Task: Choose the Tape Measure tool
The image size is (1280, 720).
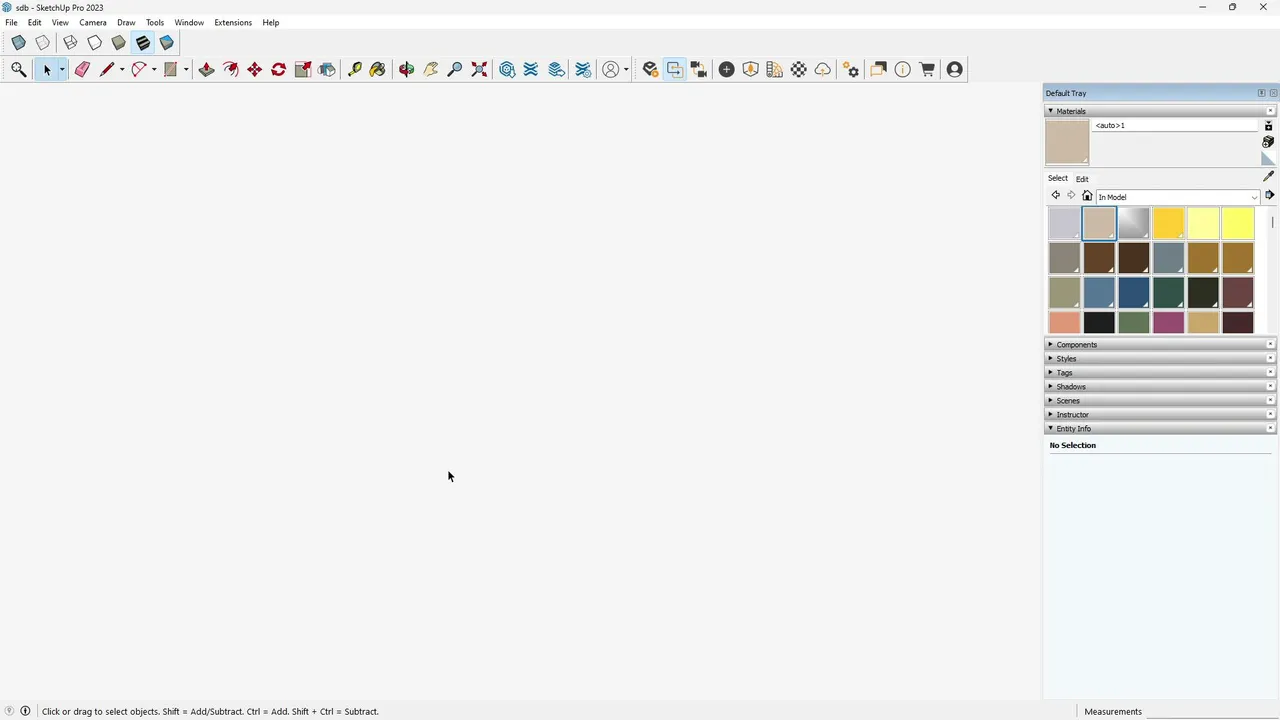Action: (x=354, y=69)
